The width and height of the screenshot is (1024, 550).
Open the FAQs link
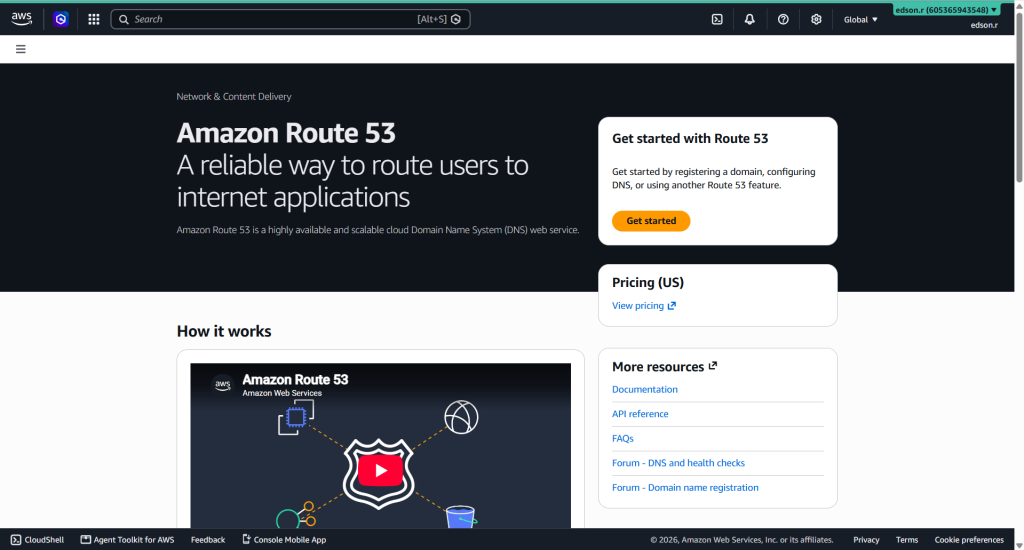[x=622, y=438]
